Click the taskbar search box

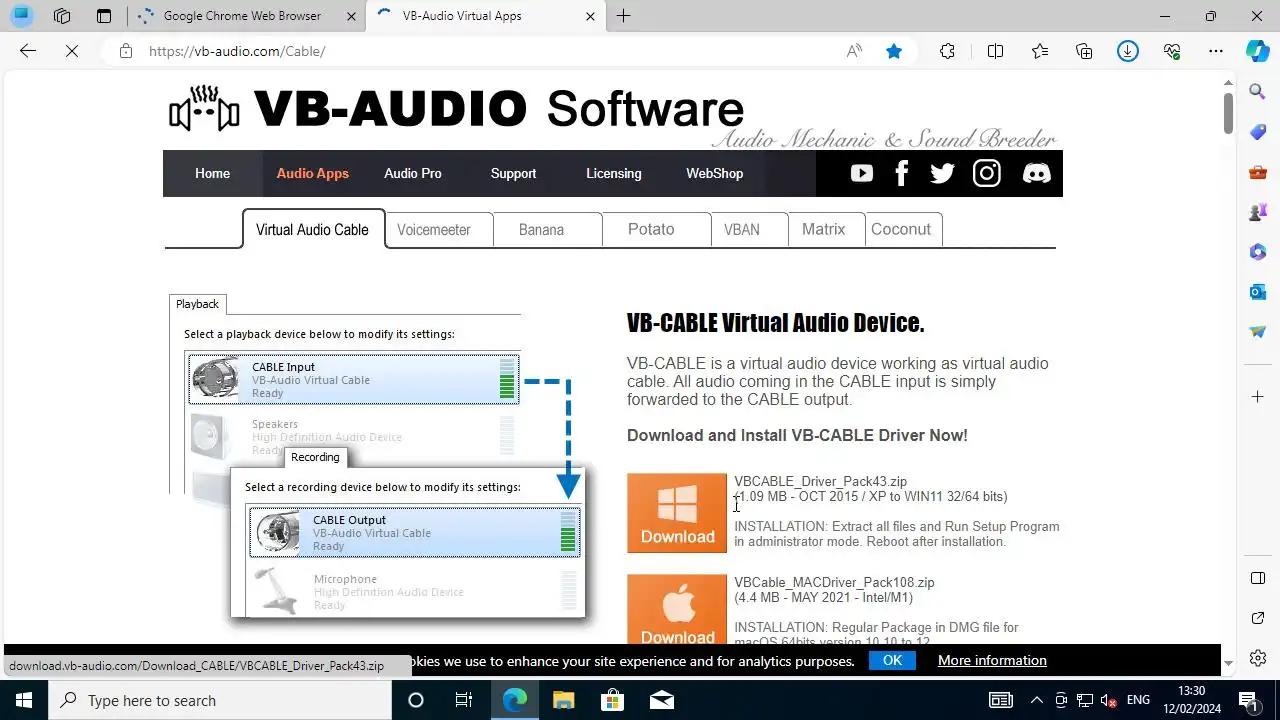[x=220, y=700]
